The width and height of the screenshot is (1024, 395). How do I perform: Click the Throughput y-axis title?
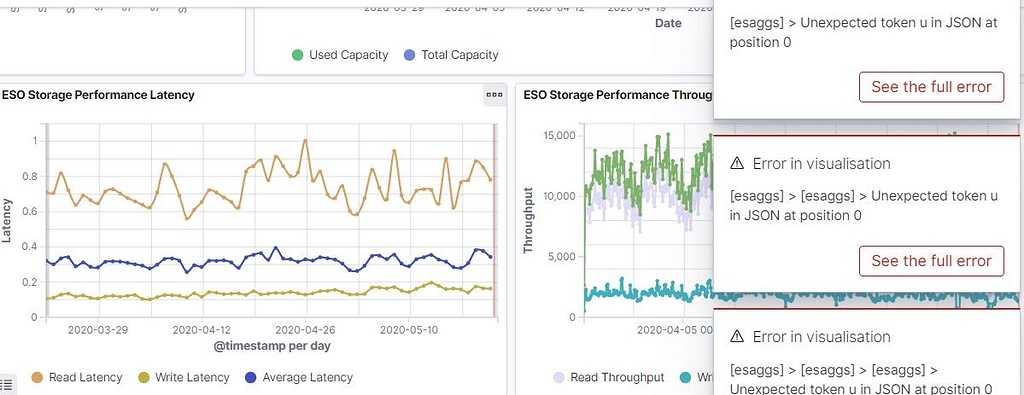[528, 221]
